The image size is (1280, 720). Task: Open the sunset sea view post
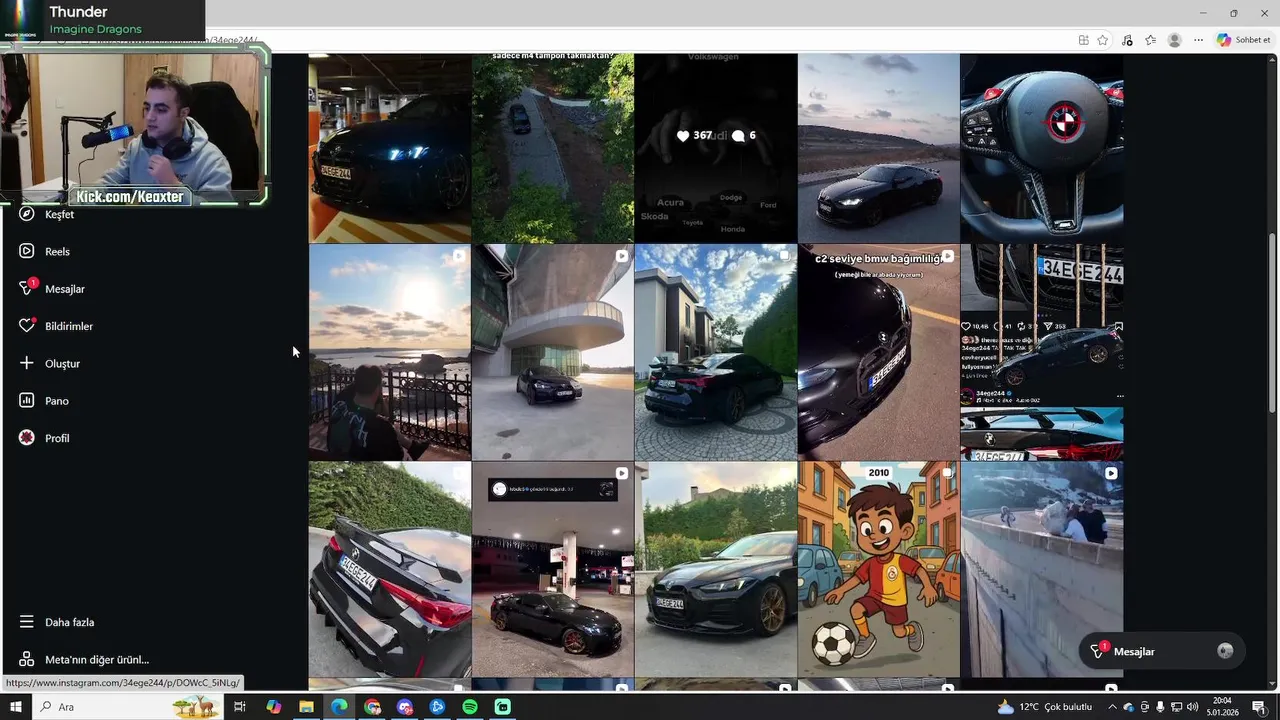pyautogui.click(x=390, y=352)
